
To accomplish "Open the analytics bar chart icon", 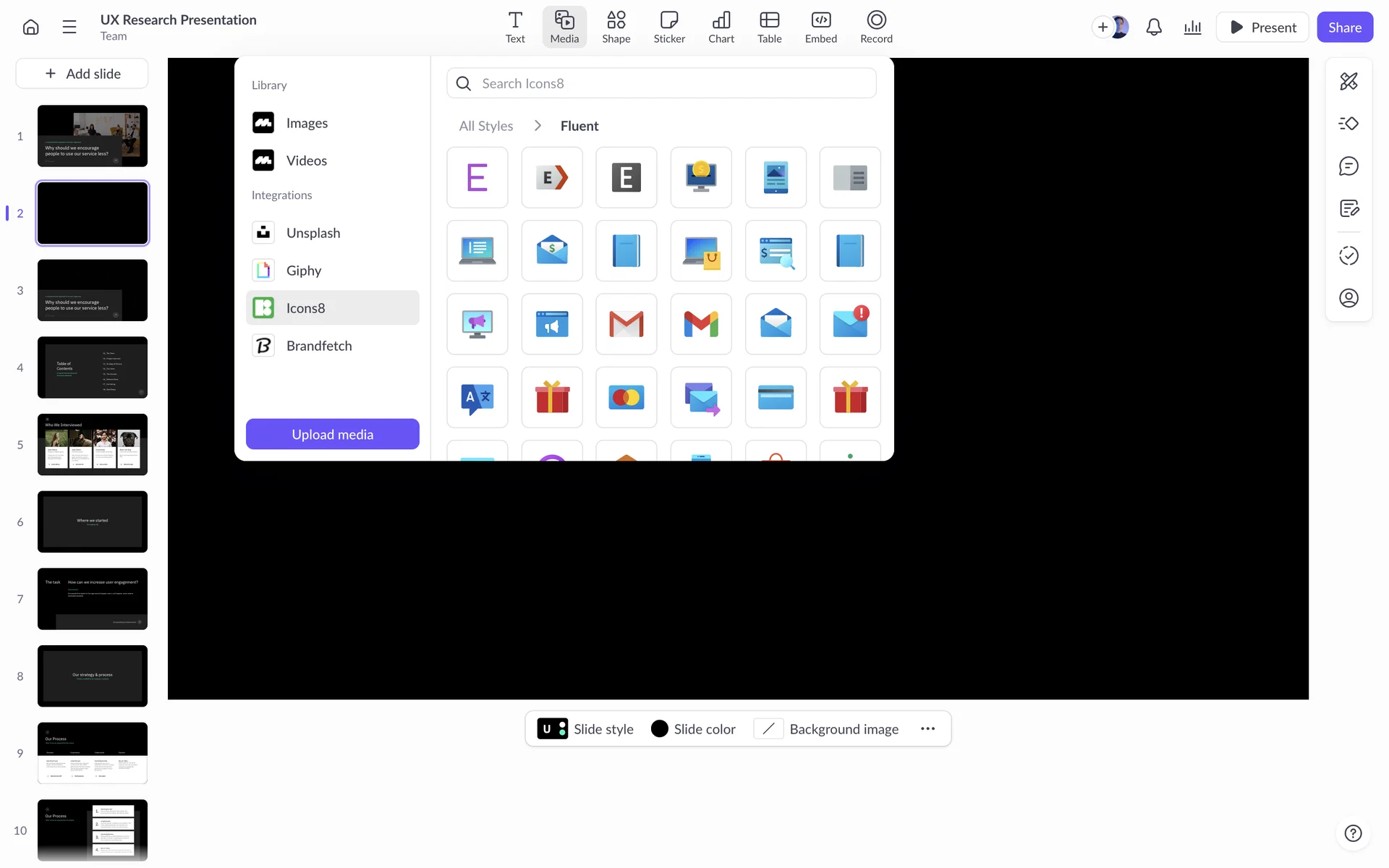I will click(1192, 27).
